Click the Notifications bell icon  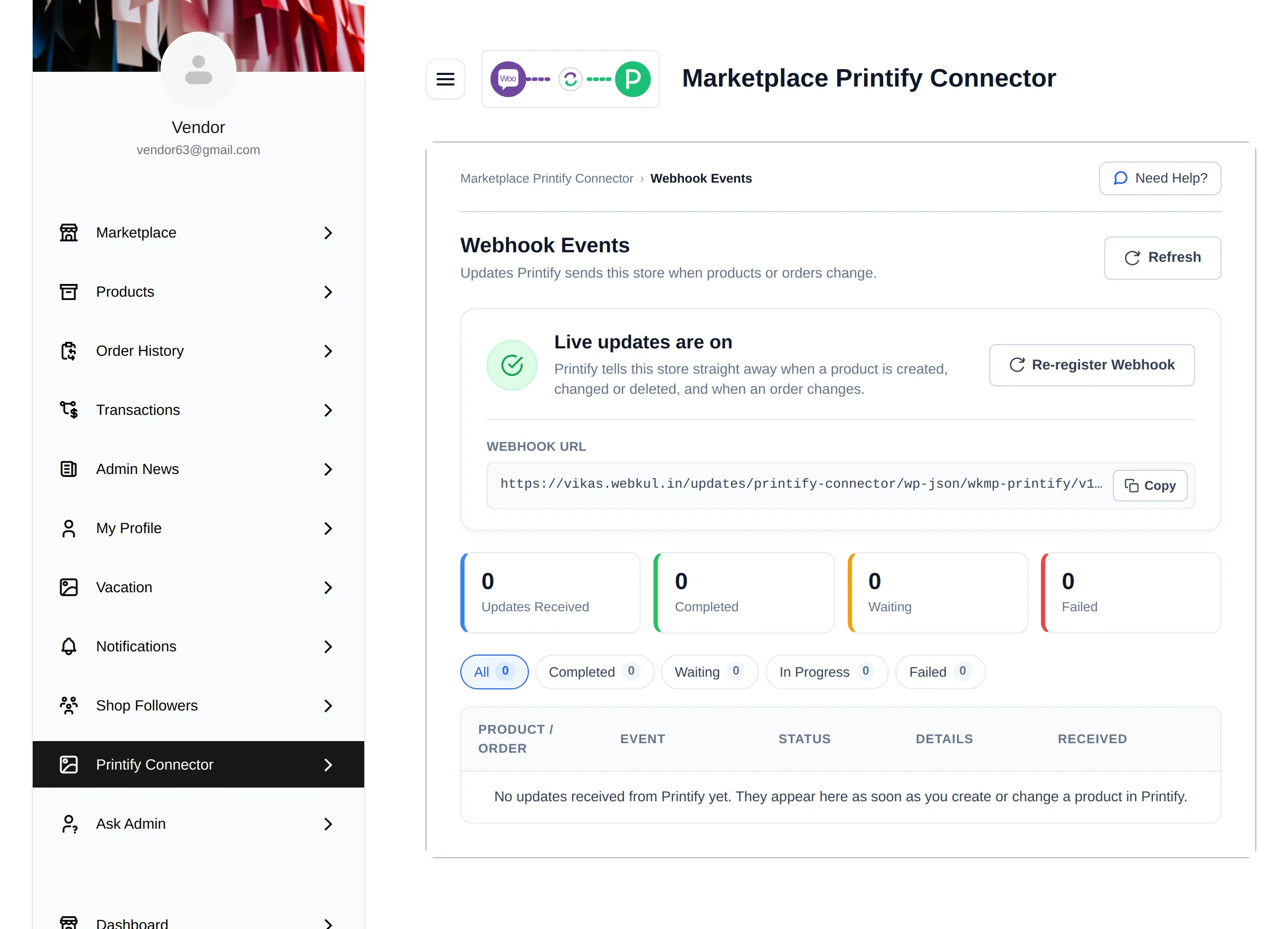coord(69,646)
